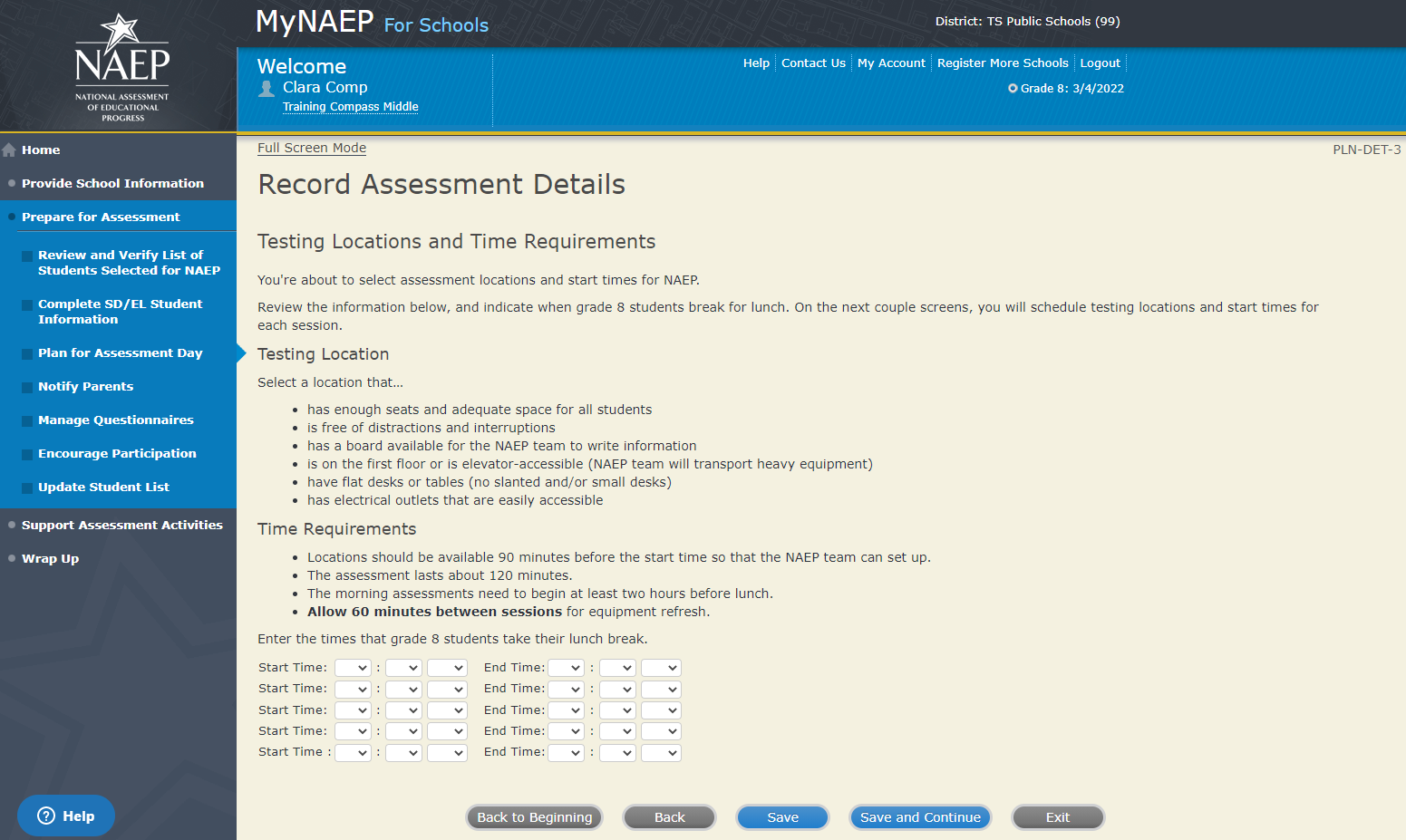Open the third row End Time minute dropdown

click(617, 710)
